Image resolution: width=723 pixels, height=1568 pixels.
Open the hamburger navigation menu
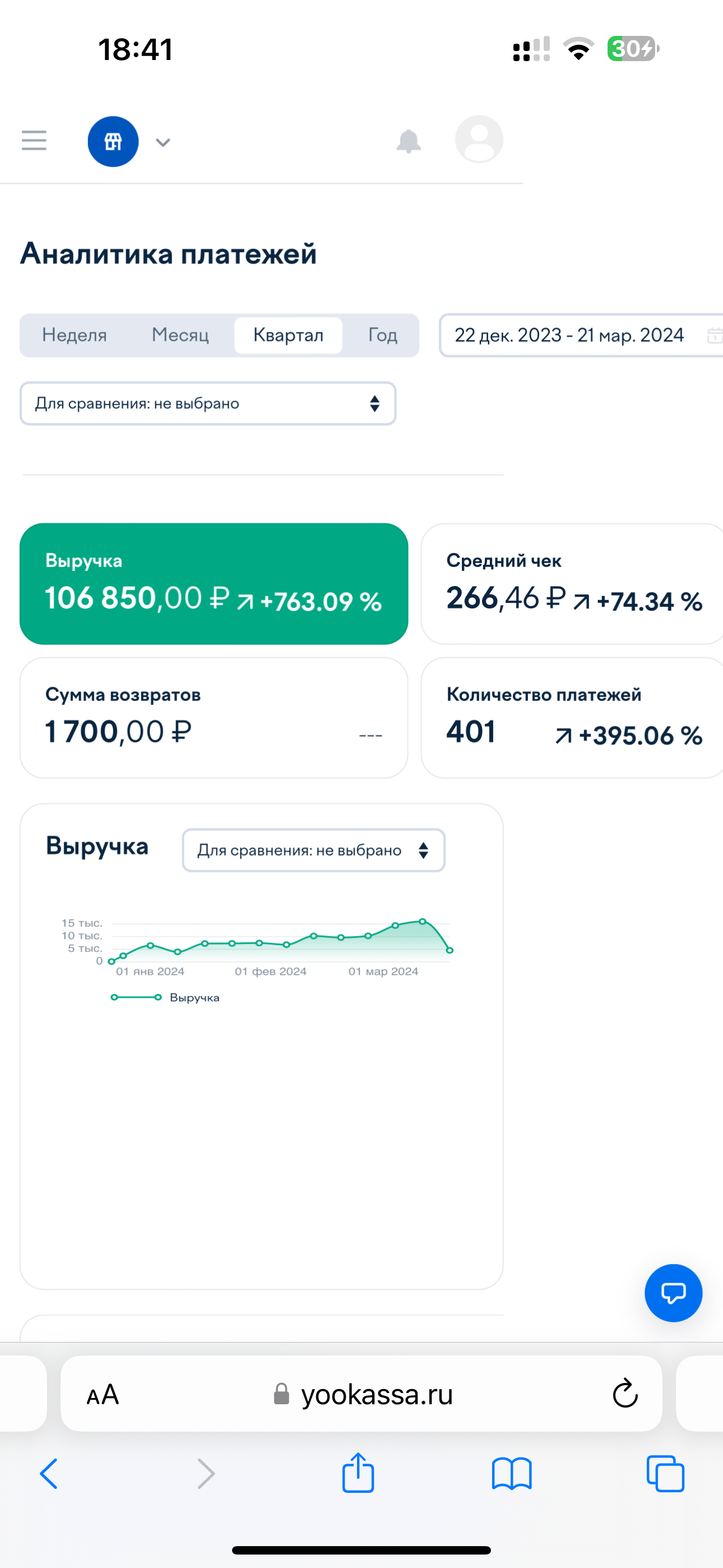click(x=34, y=141)
